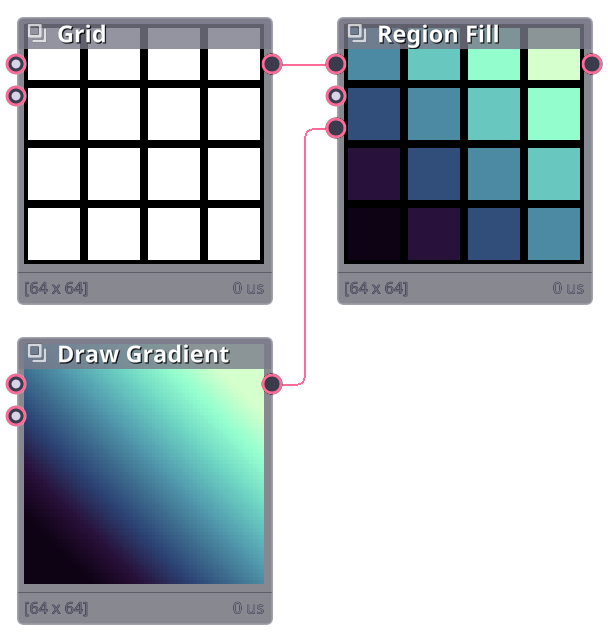Click Draw Gradient's first input port
The height and width of the screenshot is (640, 608).
pos(16,384)
